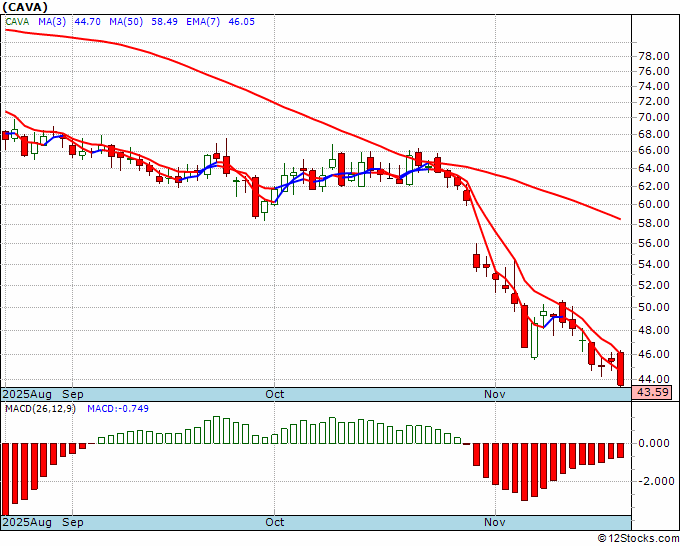680x546 pixels.
Task: Select the MA(50) legend label
Action: (x=126, y=22)
